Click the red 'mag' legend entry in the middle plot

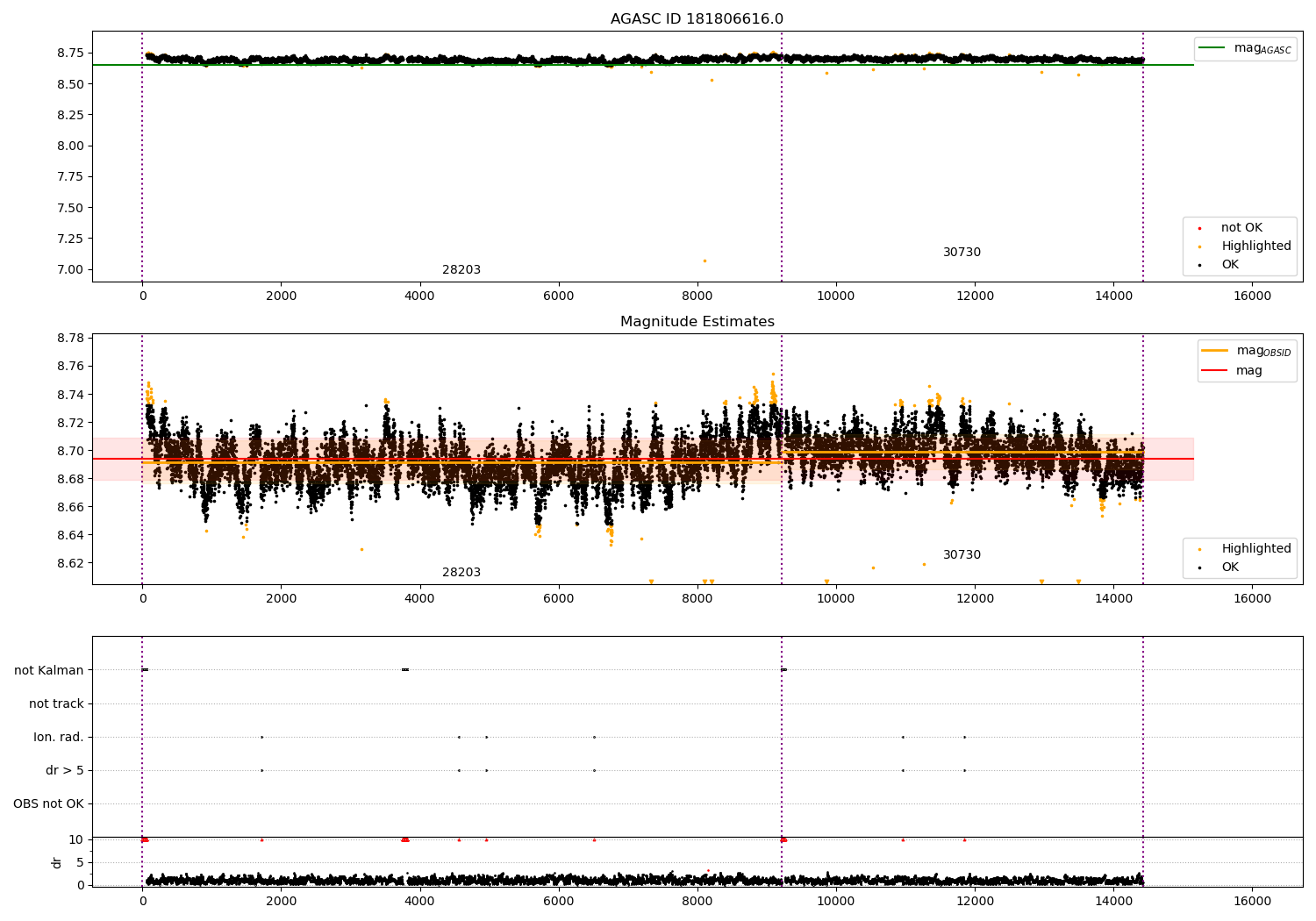[x=1232, y=370]
